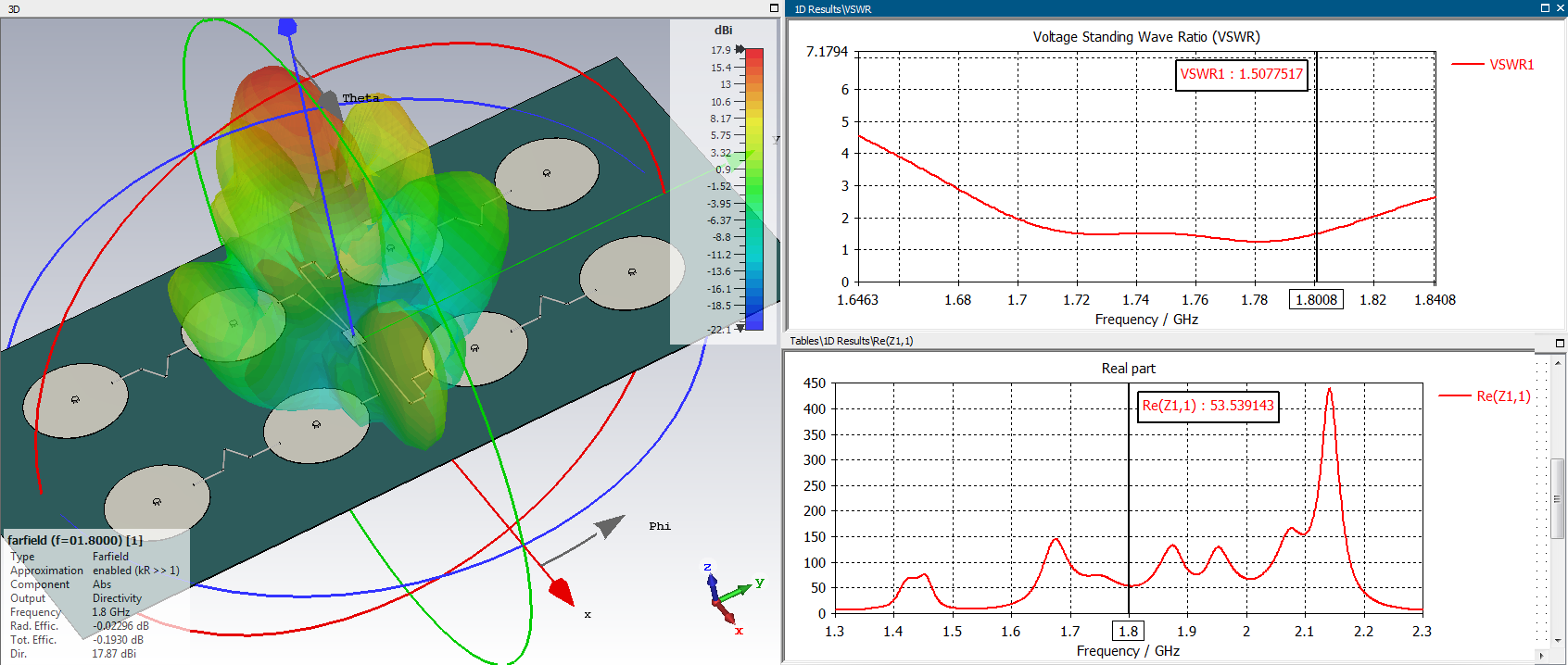Click the 2.3 x-axis label on Real part plot
The height and width of the screenshot is (665, 1568).
(1422, 632)
